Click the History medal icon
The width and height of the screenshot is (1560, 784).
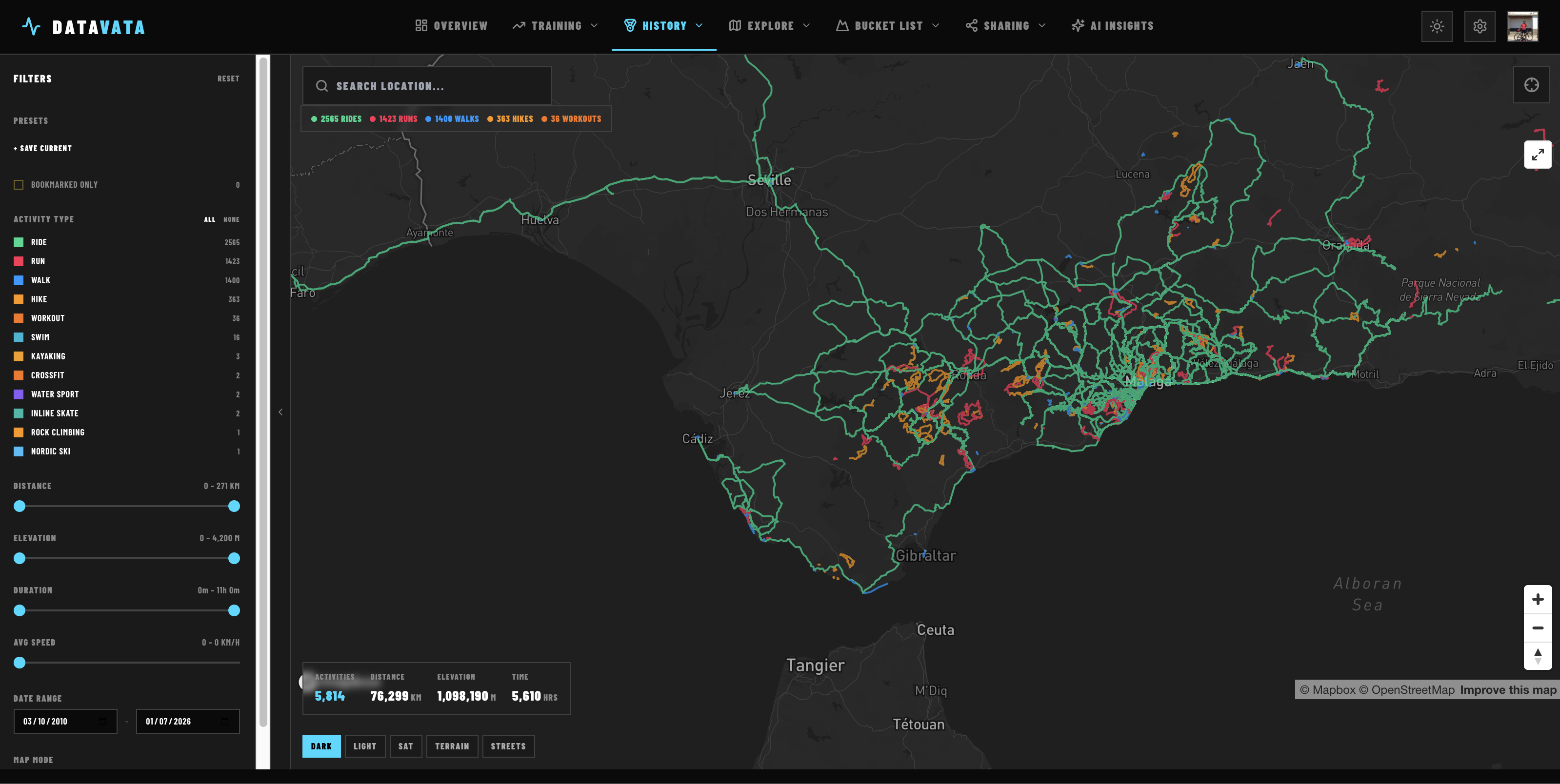pyautogui.click(x=630, y=25)
